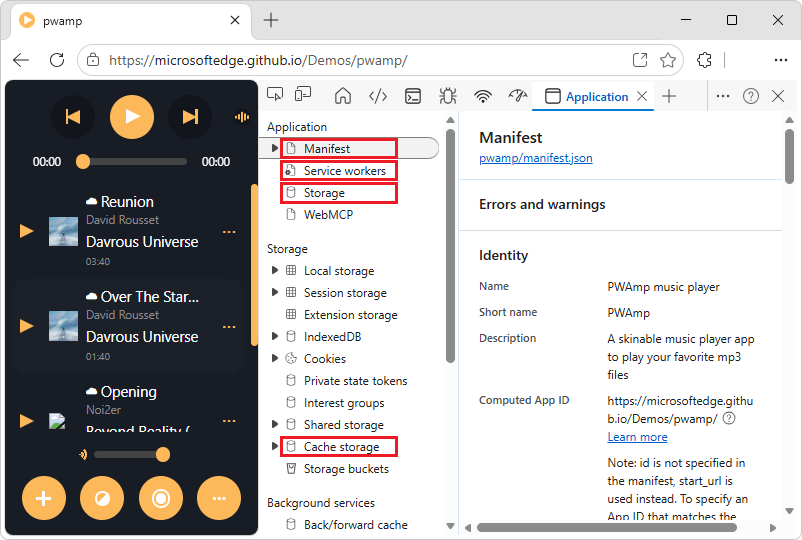
Task: Open the skin theme chooser button
Action: (x=102, y=498)
